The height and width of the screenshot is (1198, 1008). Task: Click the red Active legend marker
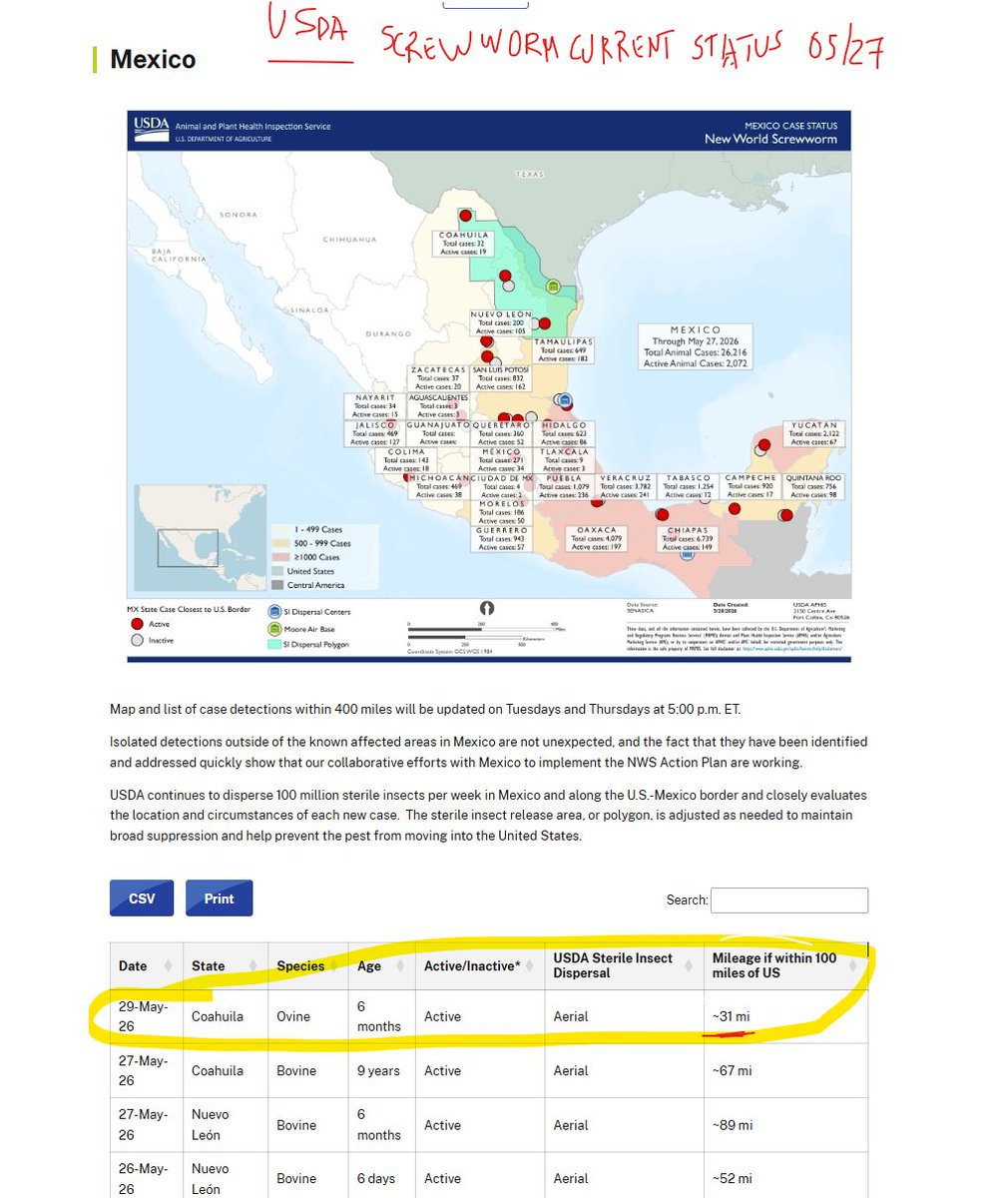coord(137,624)
